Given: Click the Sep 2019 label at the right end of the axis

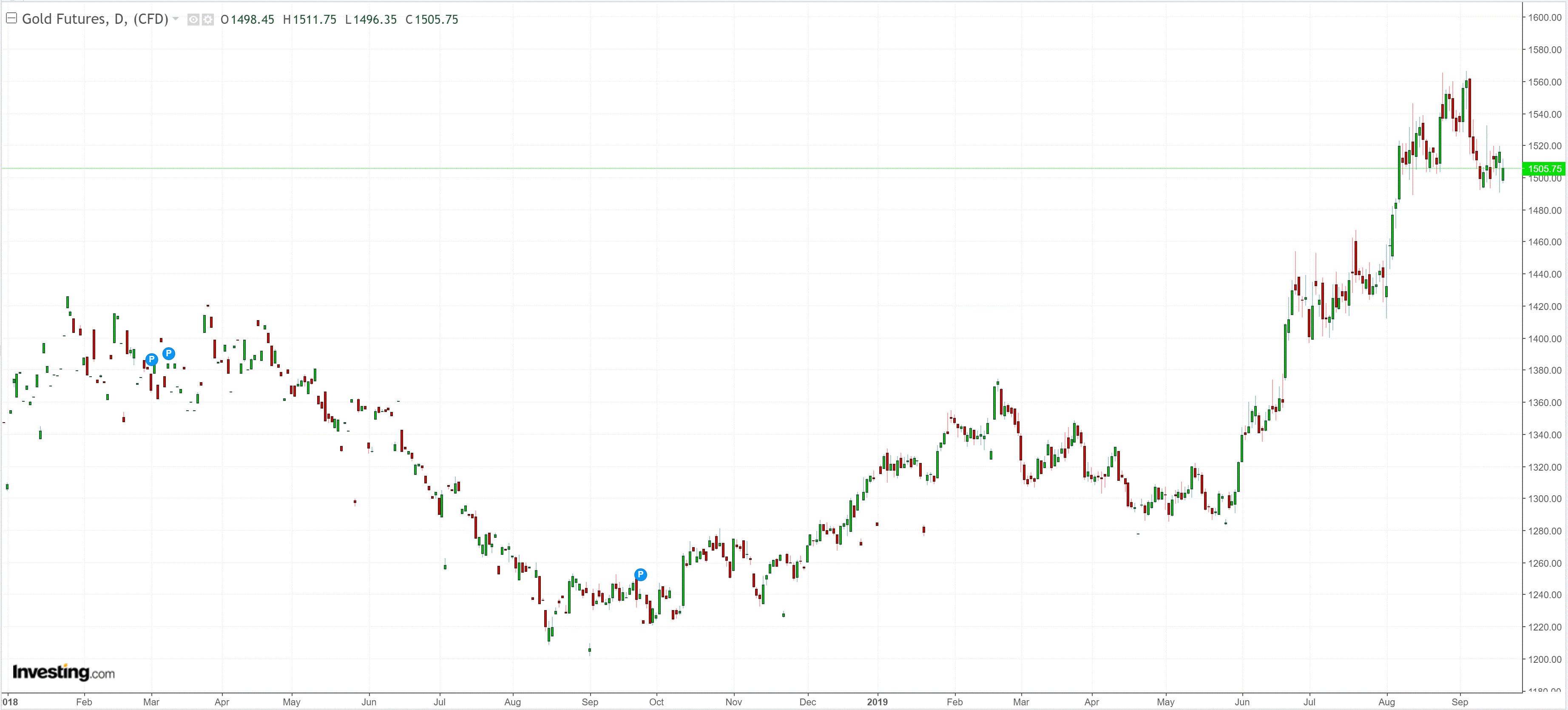Looking at the screenshot, I should tap(1460, 701).
